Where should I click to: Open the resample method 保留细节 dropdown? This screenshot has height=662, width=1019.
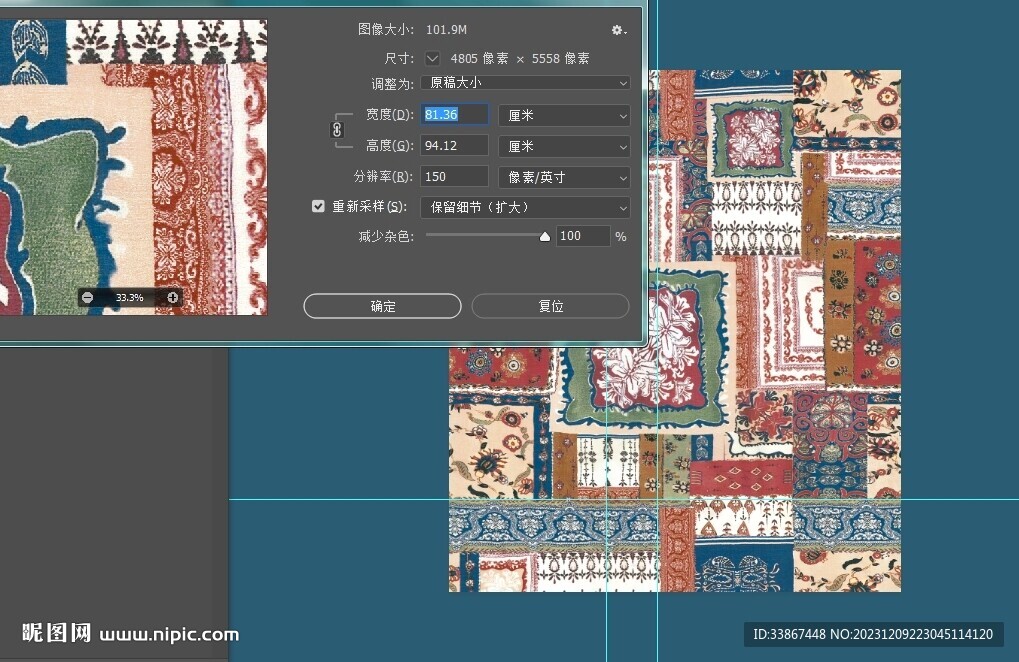tap(524, 207)
